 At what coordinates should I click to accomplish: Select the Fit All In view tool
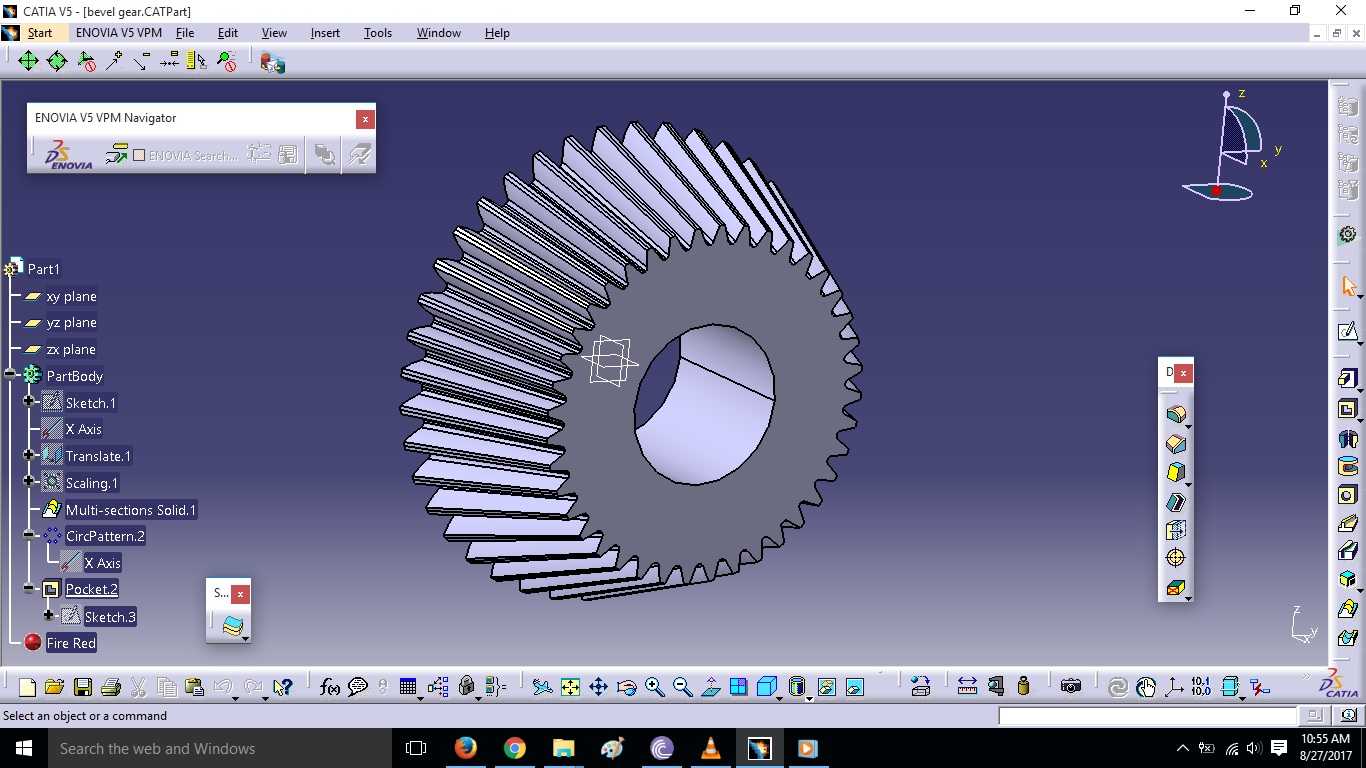pyautogui.click(x=570, y=687)
